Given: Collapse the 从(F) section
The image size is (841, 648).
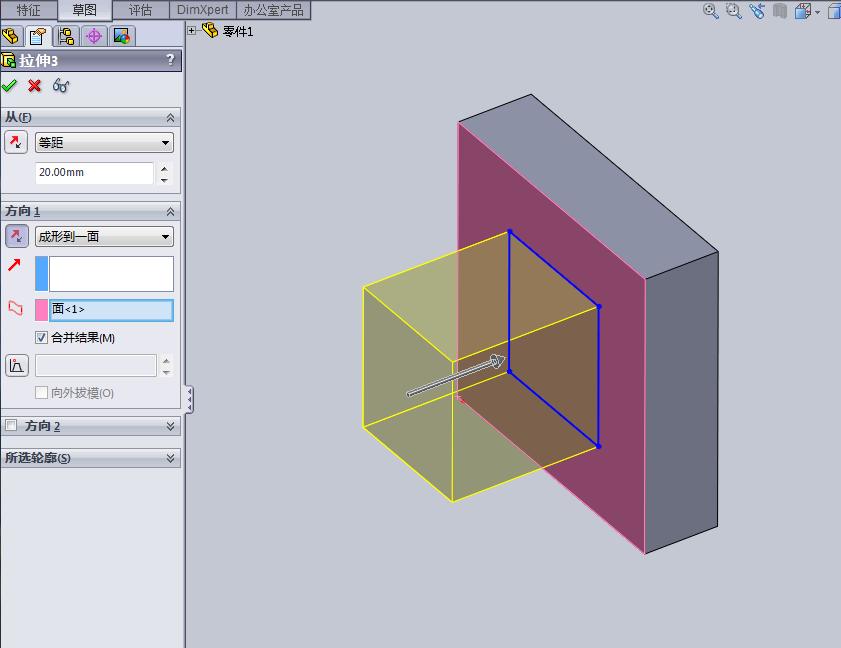Looking at the screenshot, I should click(170, 117).
